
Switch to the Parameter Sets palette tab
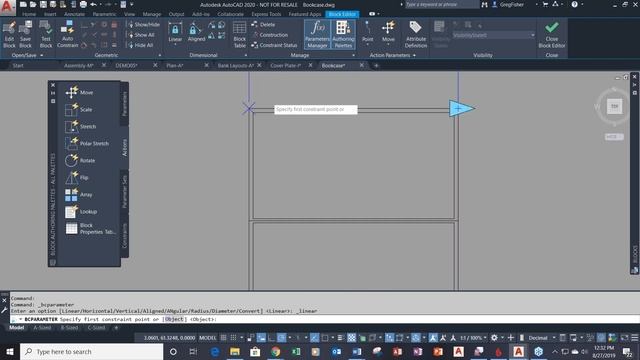click(124, 192)
